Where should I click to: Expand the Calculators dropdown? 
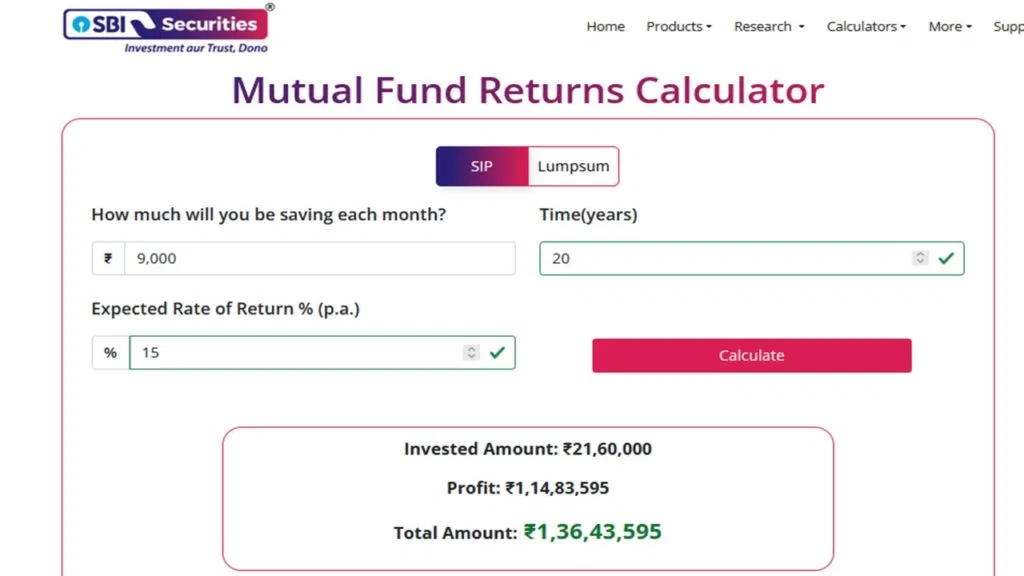866,27
